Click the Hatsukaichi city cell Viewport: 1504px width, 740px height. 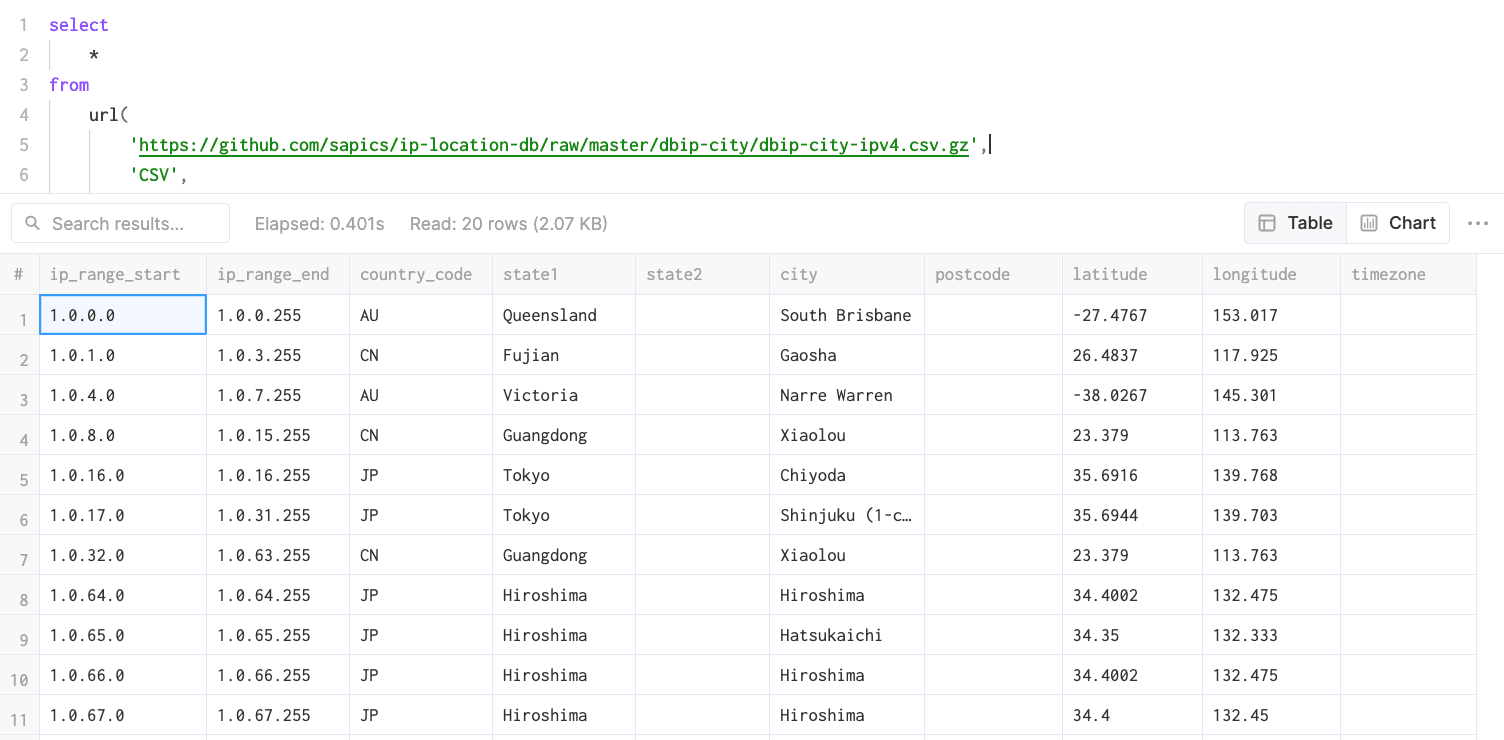point(831,635)
